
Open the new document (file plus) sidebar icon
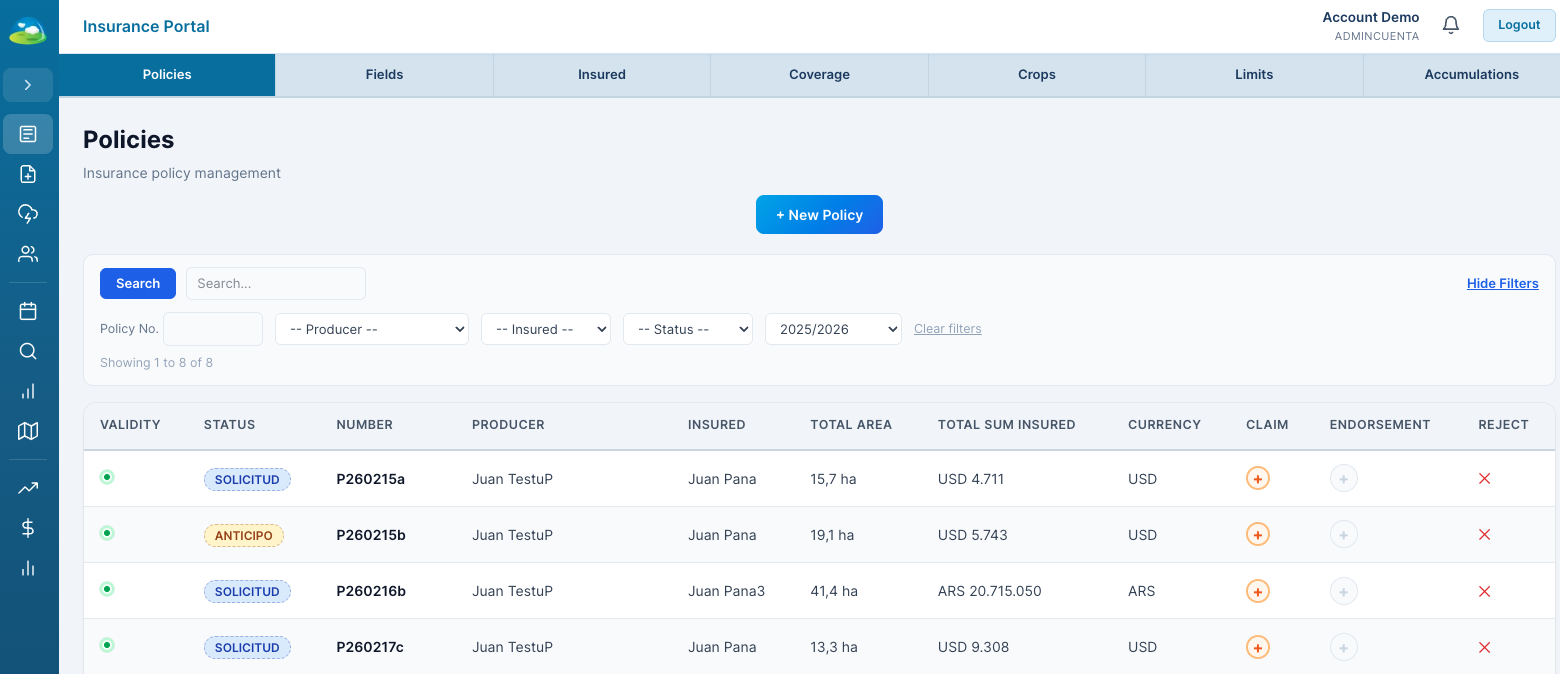coord(28,174)
